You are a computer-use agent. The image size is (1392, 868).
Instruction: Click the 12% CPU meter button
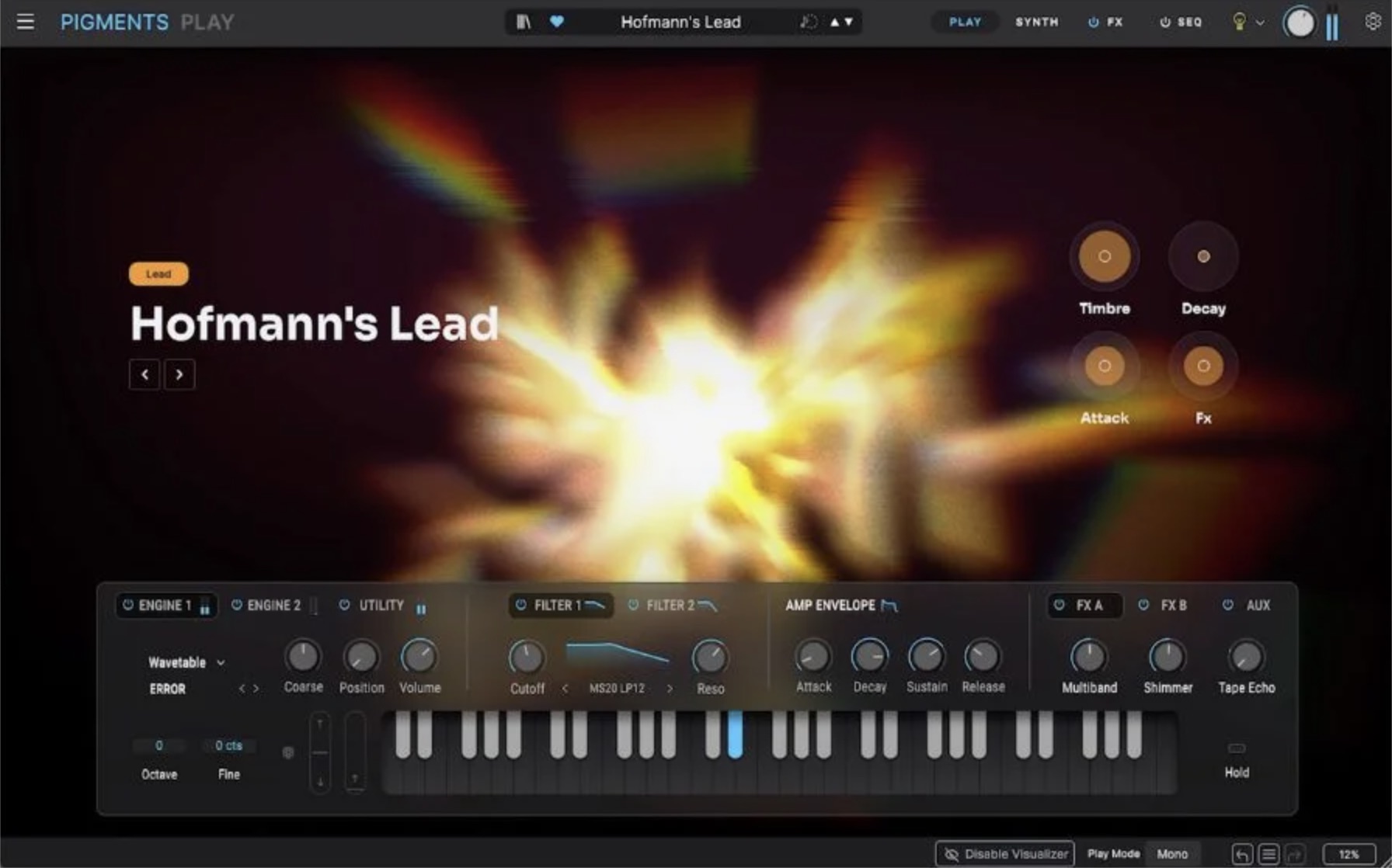pyautogui.click(x=1349, y=854)
